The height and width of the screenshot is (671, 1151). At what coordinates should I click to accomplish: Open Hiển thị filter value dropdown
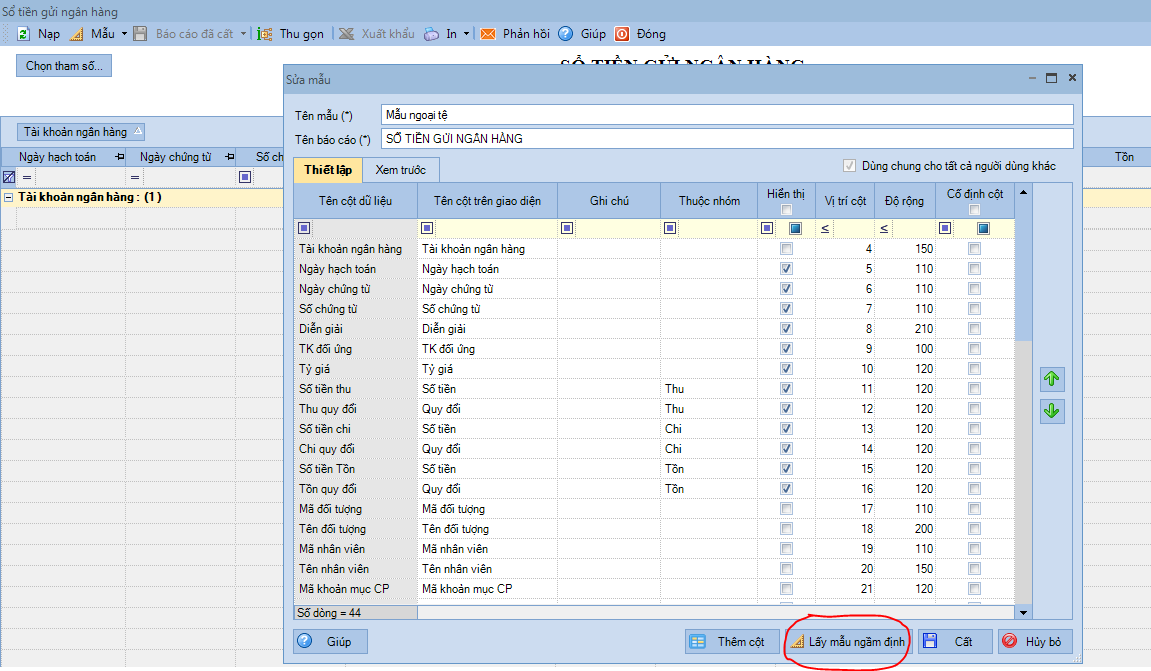796,228
